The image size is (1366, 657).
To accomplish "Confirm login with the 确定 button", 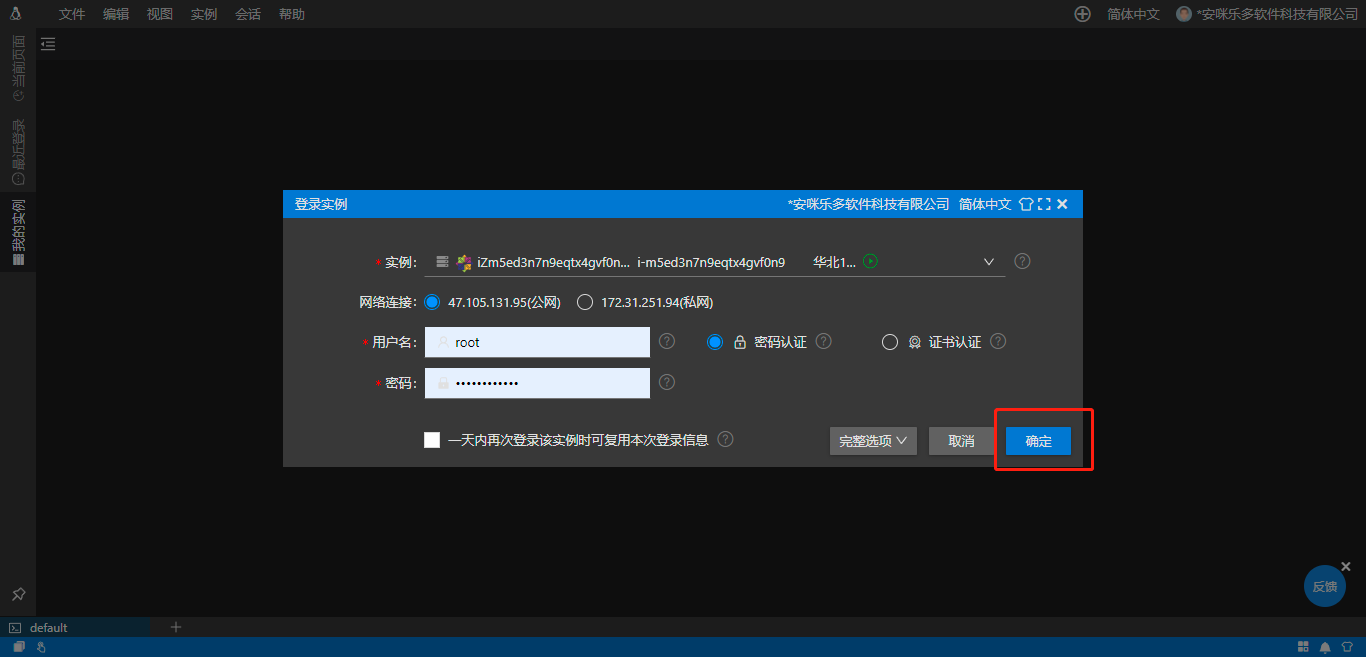I will click(x=1038, y=441).
